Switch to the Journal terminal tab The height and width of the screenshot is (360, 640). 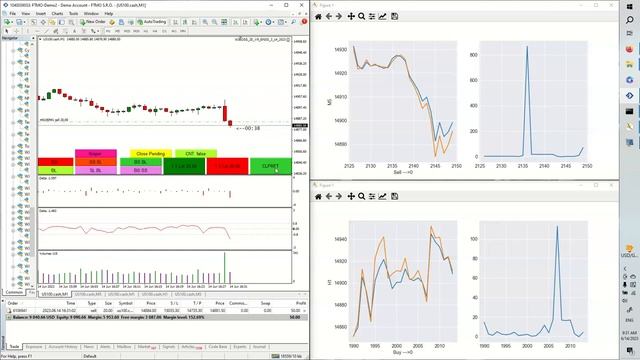point(259,347)
